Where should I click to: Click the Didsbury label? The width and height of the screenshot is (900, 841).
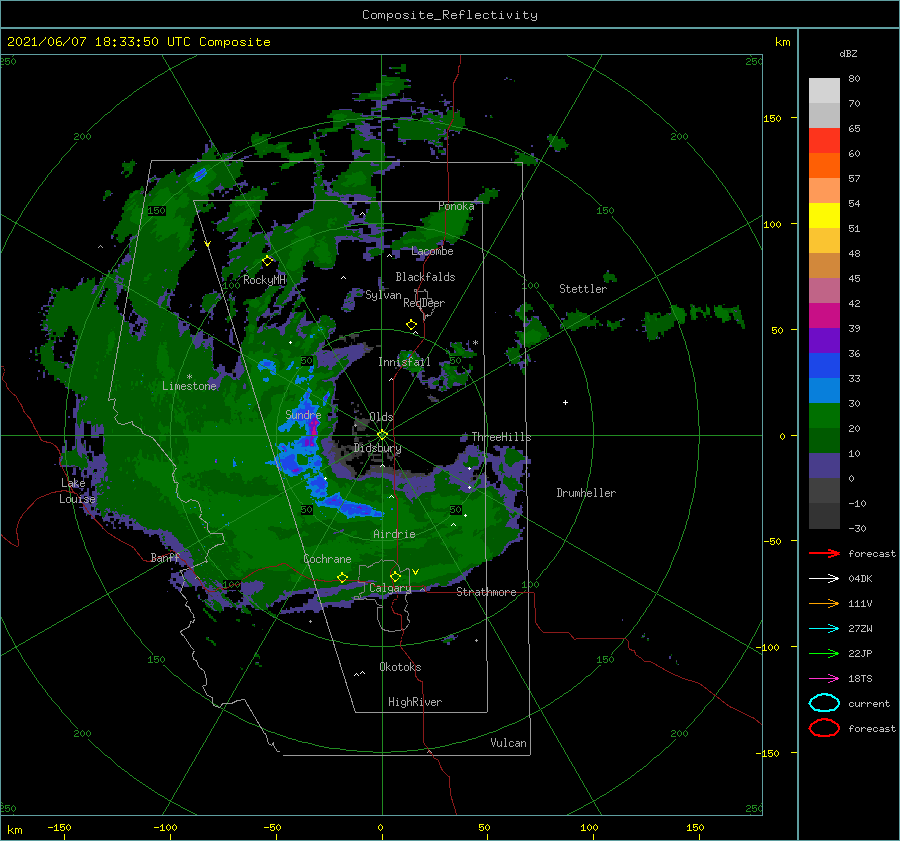pos(377,448)
